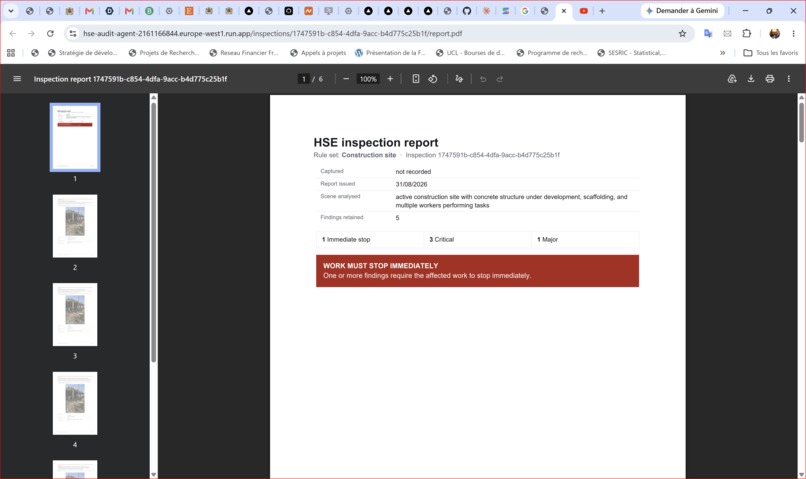This screenshot has height=479, width=806.
Task: Open Programme de rech... bookmark
Action: point(552,52)
